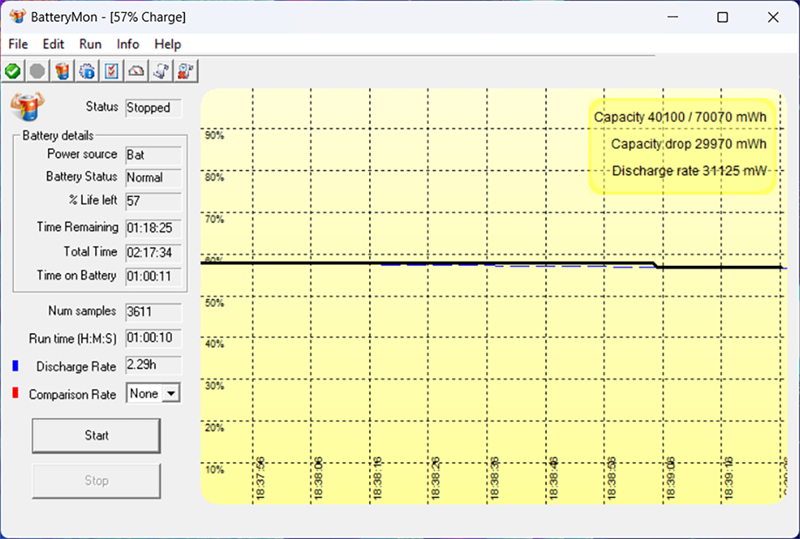This screenshot has width=800, height=539.
Task: Open the File menu
Action: point(18,44)
